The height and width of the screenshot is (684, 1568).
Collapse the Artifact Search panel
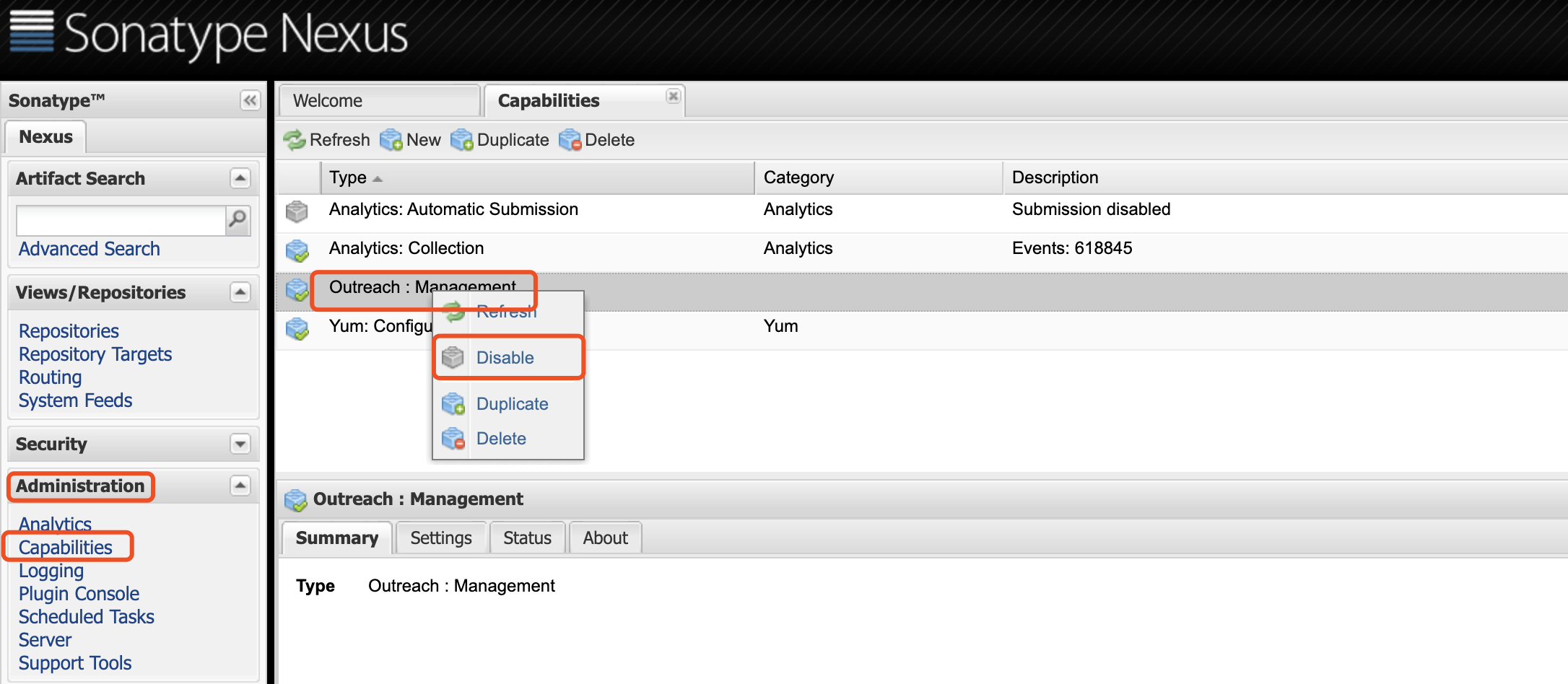240,178
